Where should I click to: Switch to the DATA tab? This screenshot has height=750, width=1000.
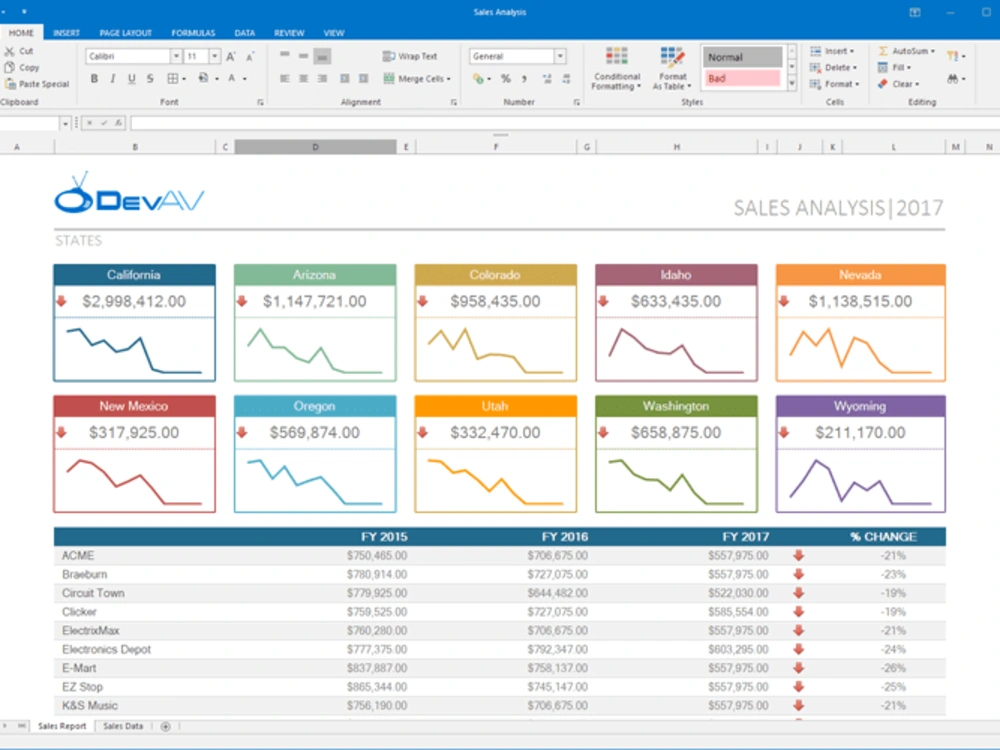[245, 33]
